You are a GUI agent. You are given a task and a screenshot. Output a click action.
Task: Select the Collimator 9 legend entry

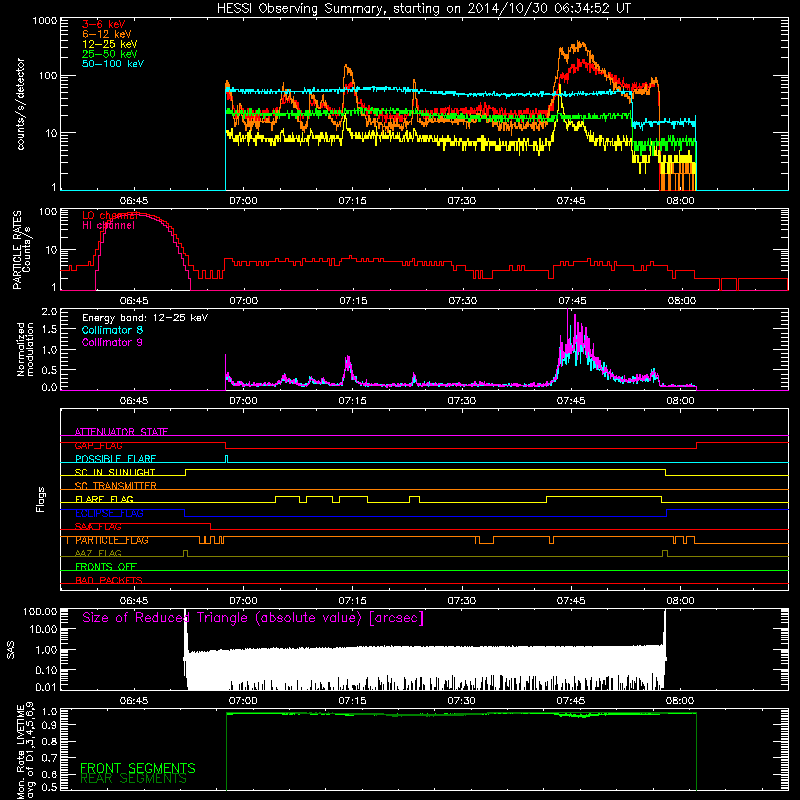(112, 342)
